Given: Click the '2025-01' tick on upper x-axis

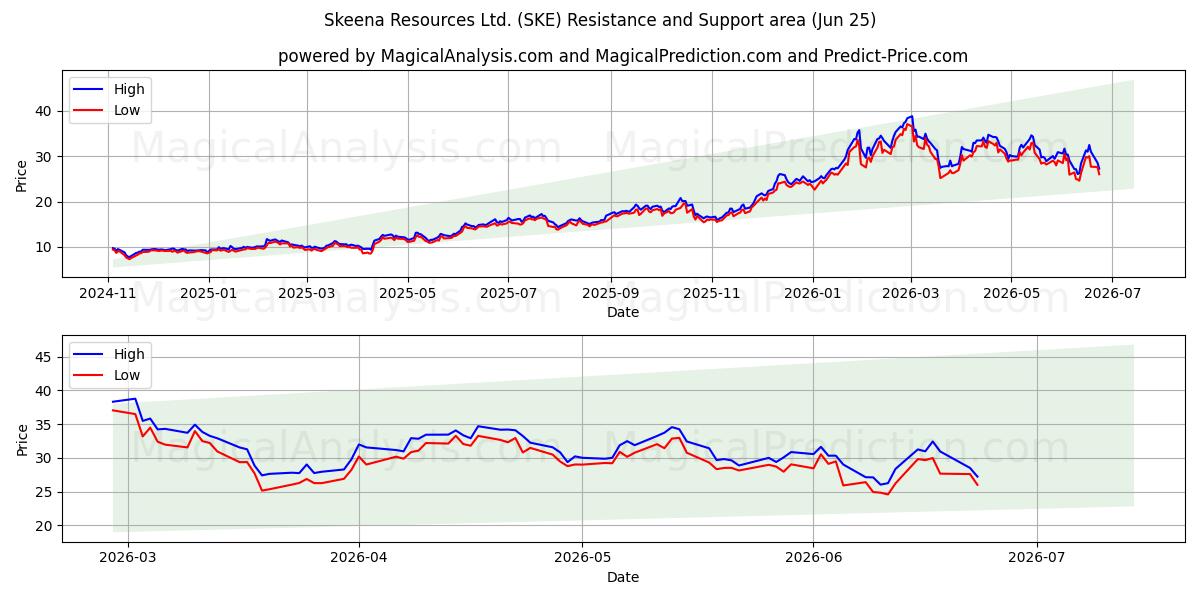Looking at the screenshot, I should (208, 293).
